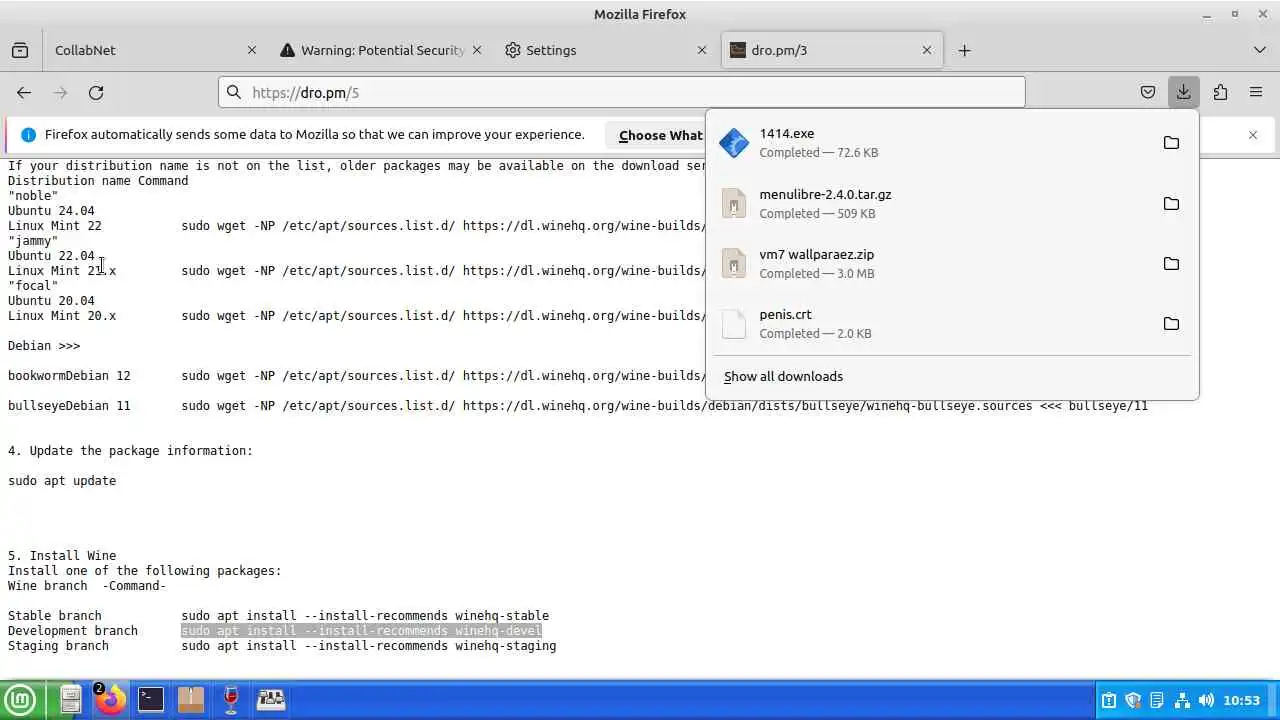Viewport: 1280px width, 720px height.
Task: Close the dro.pm/3 tab
Action: (927, 50)
